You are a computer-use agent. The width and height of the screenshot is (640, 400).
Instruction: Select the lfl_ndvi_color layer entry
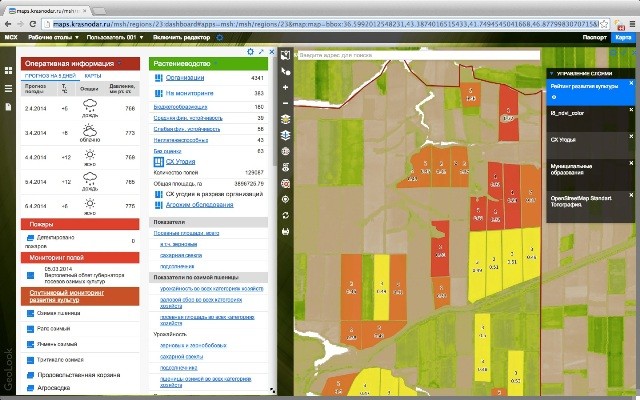tap(591, 119)
